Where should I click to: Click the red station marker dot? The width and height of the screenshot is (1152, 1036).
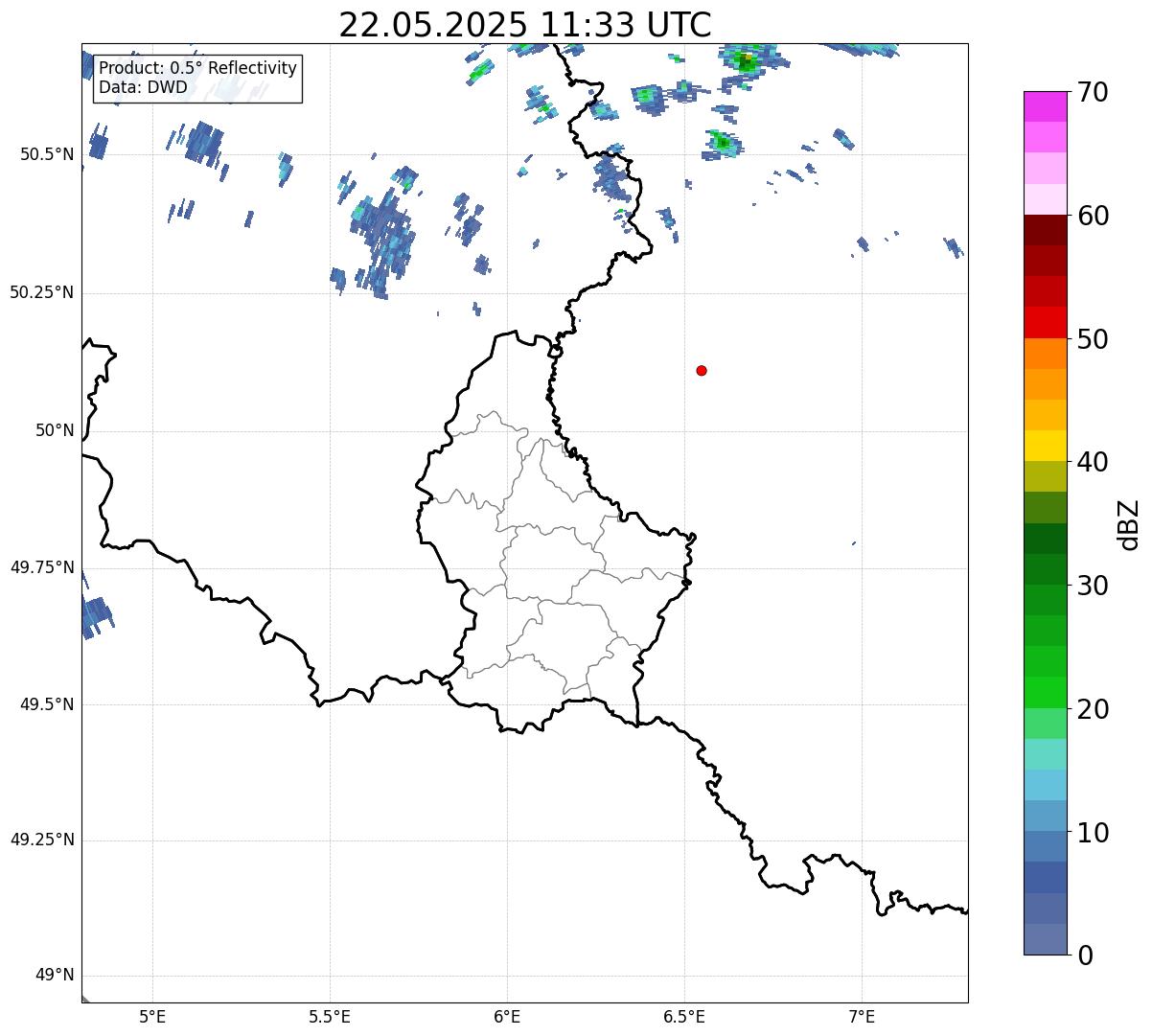click(702, 370)
